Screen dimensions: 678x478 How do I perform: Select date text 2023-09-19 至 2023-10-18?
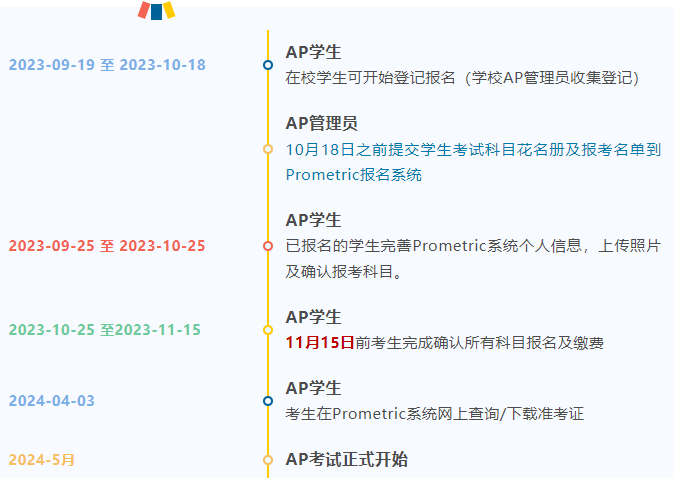pos(107,65)
